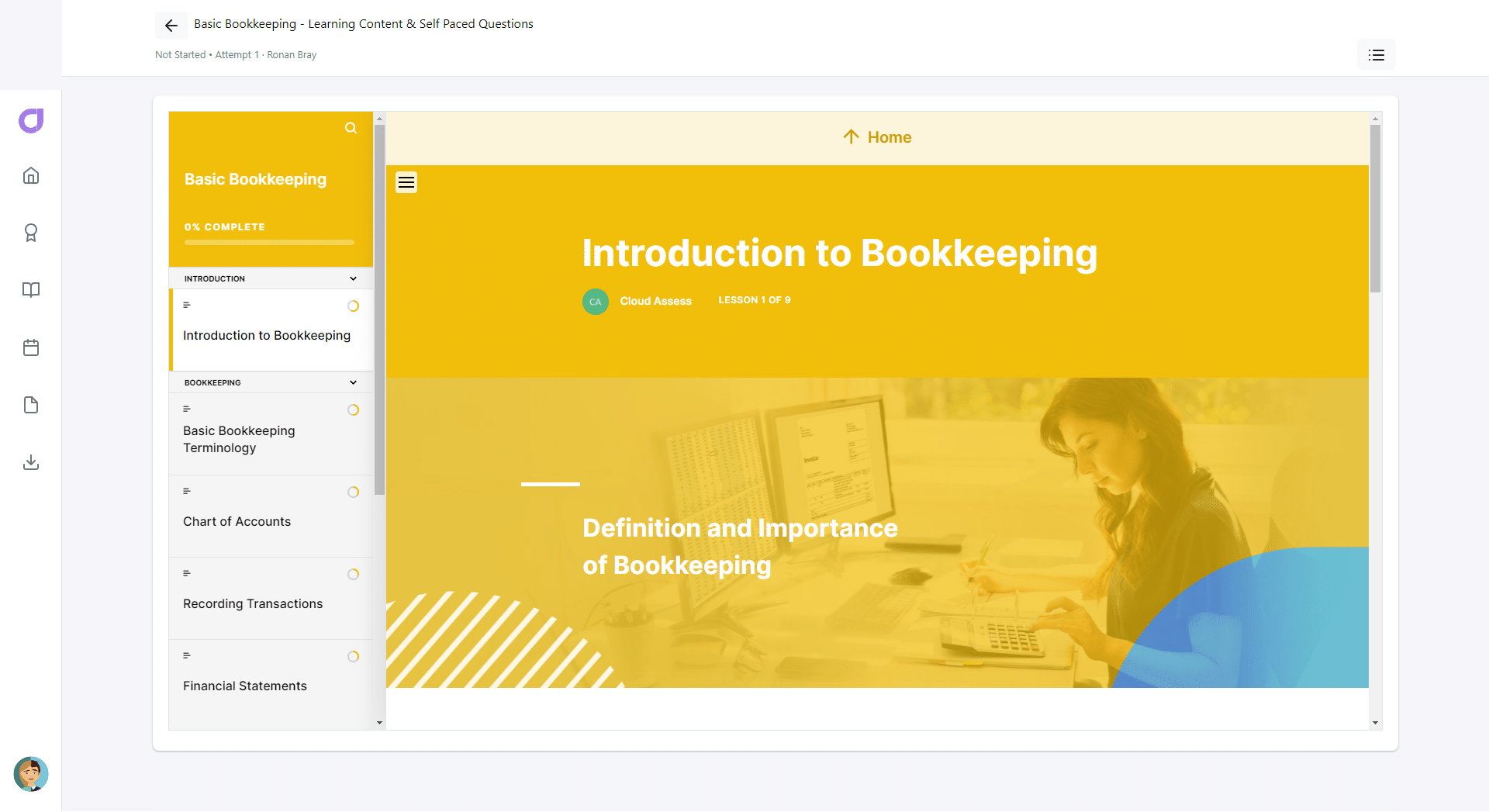The width and height of the screenshot is (1489, 812).
Task: Click the 0% complete progress bar
Action: [269, 243]
